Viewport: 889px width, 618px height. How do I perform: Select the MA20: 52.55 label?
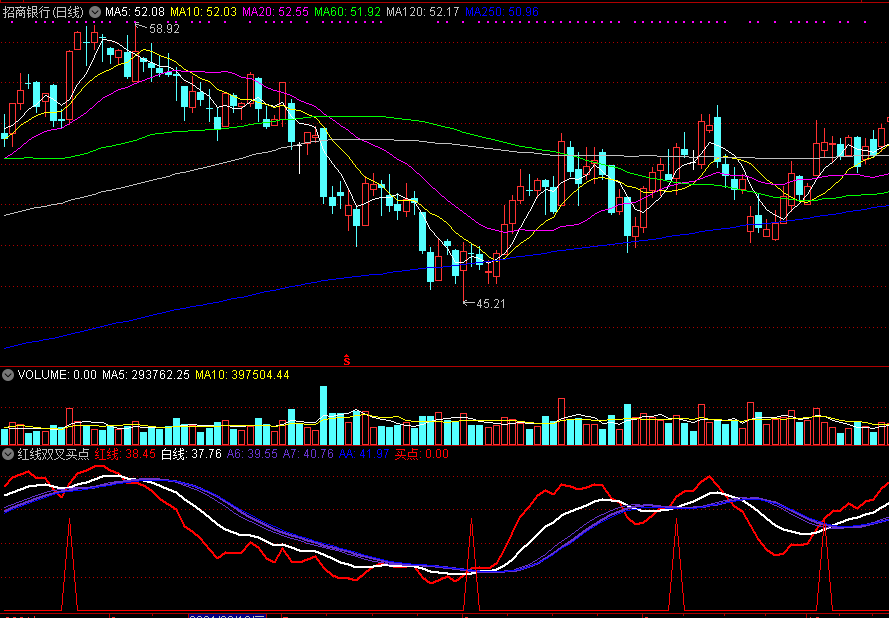[276, 12]
